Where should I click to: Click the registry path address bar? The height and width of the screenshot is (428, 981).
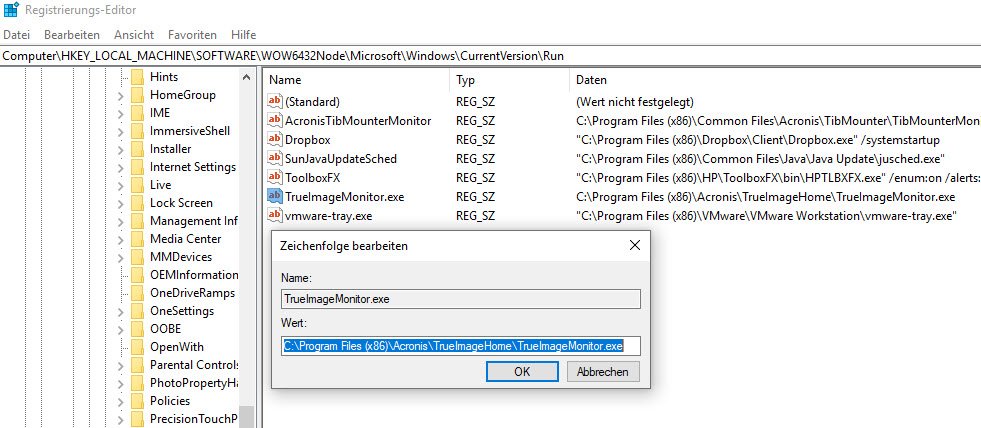pos(490,56)
